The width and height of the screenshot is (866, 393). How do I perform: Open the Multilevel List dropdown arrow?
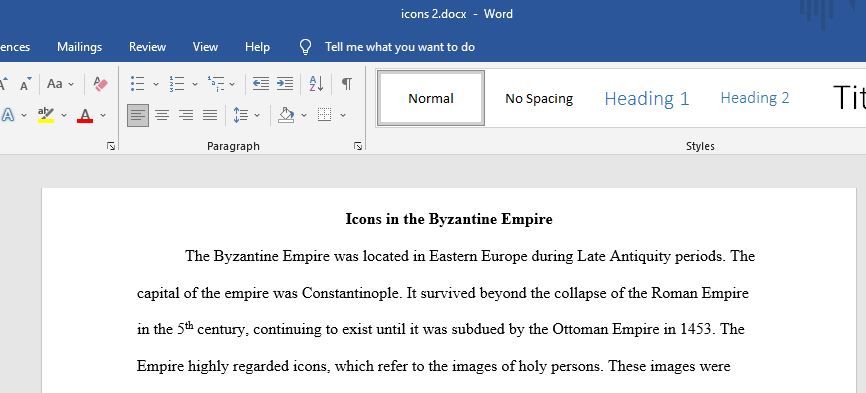pos(232,84)
